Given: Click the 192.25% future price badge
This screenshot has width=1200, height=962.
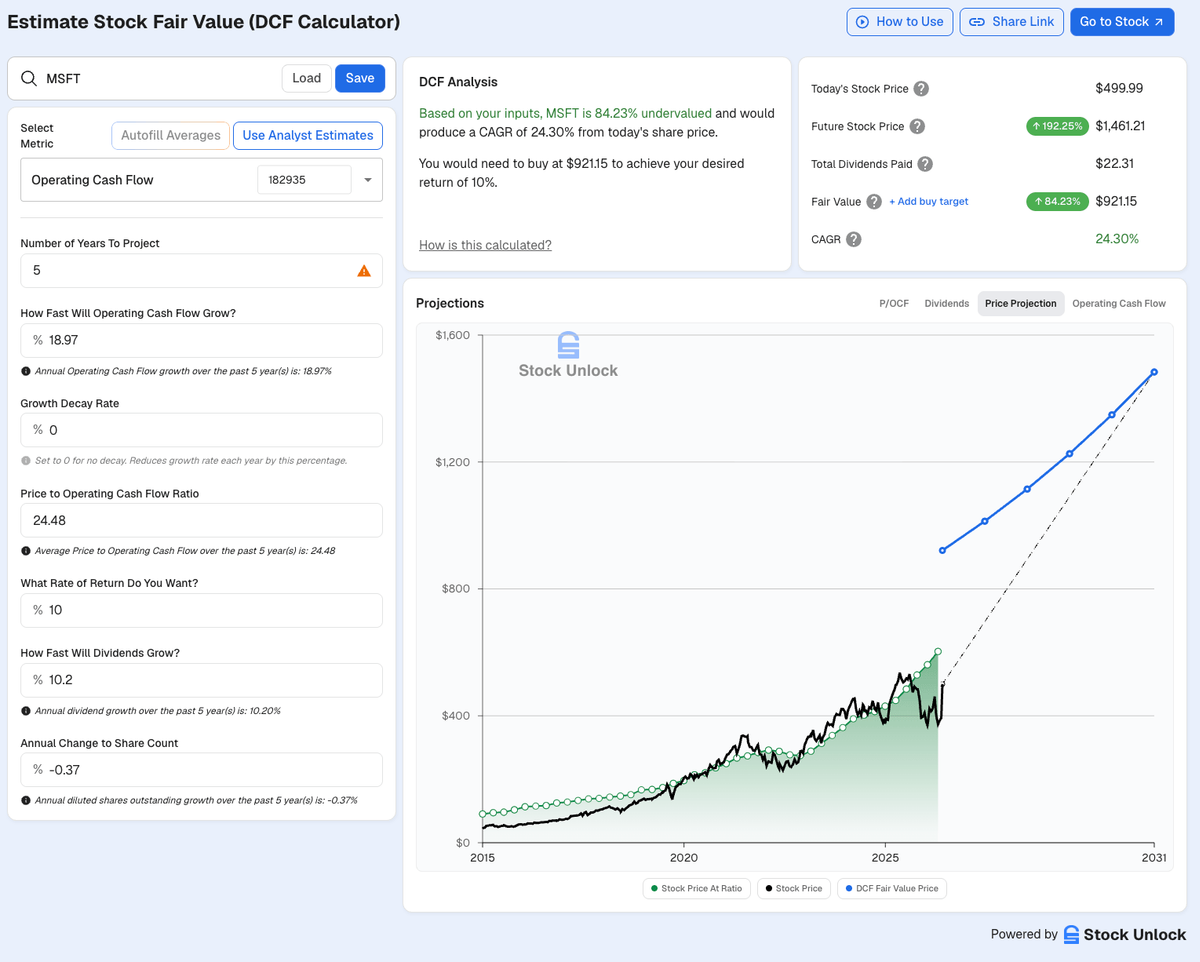Looking at the screenshot, I should pyautogui.click(x=1058, y=127).
